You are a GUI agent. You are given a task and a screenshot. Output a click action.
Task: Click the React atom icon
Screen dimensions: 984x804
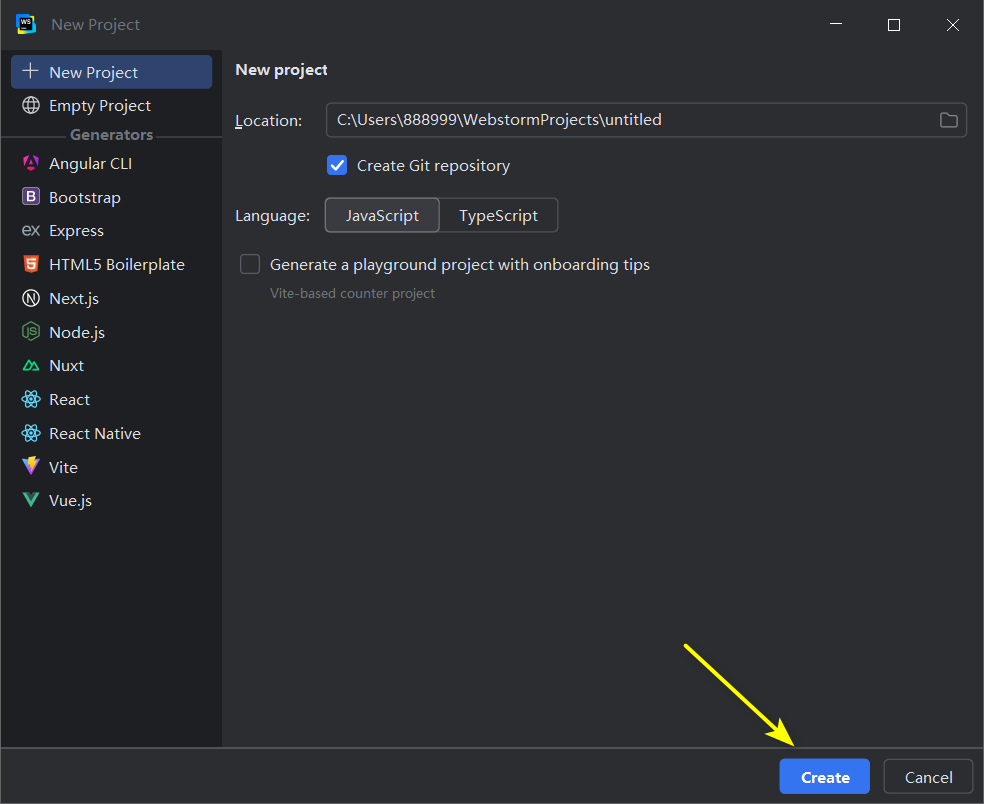point(31,399)
